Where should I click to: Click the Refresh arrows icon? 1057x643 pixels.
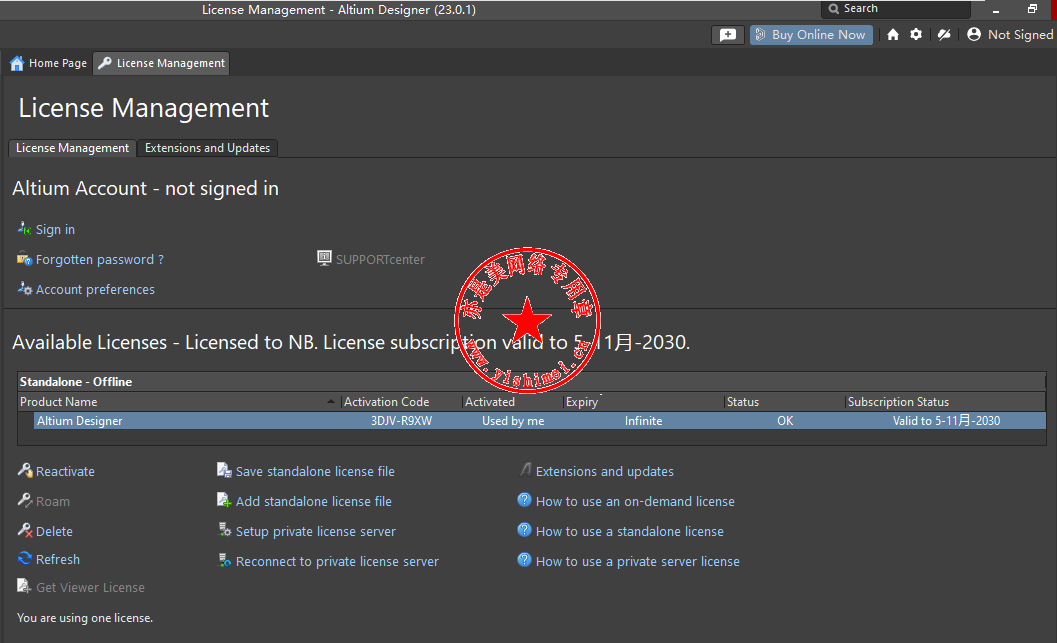point(24,558)
